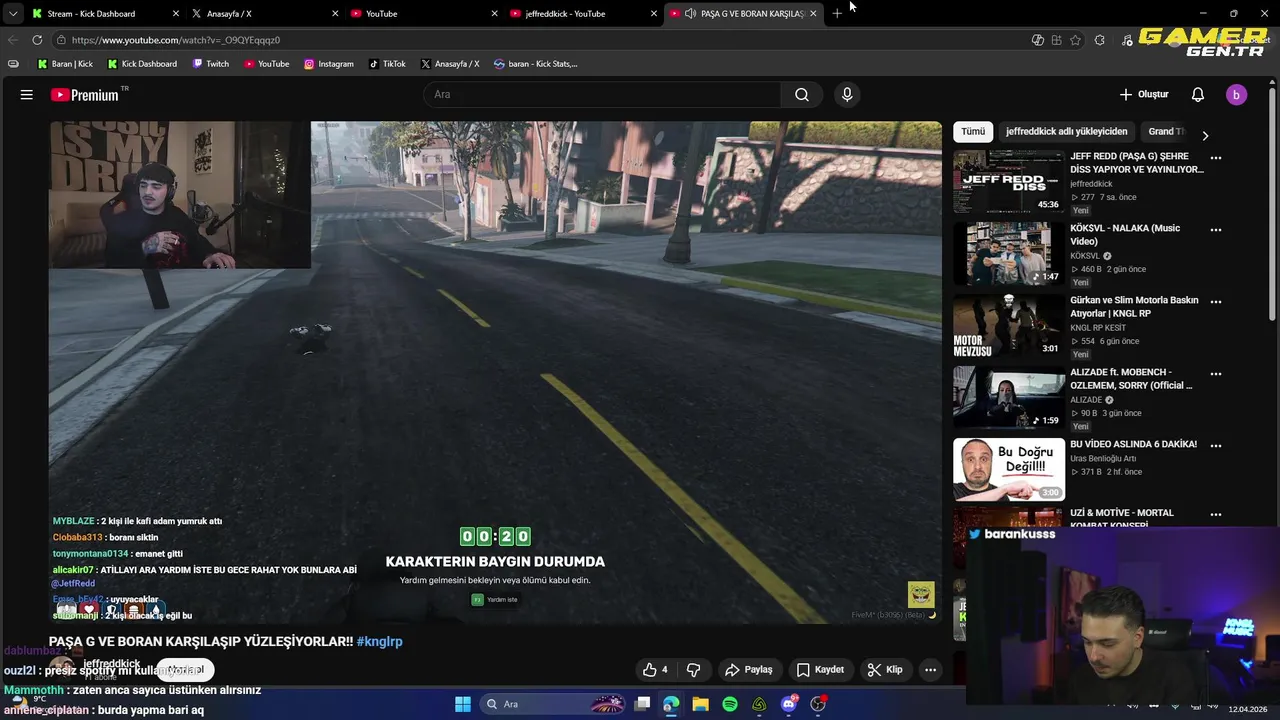Open the Twitch bookmark
1280x720 pixels.
[210, 64]
